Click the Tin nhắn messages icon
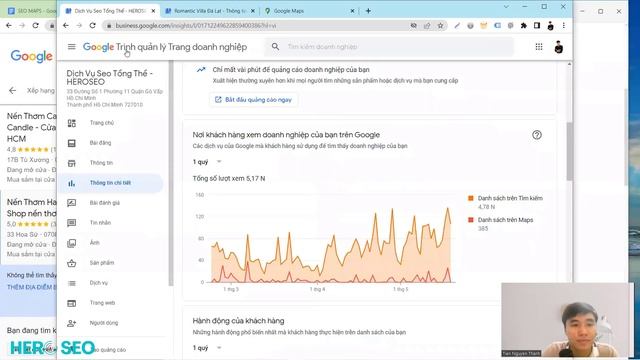 [72, 223]
